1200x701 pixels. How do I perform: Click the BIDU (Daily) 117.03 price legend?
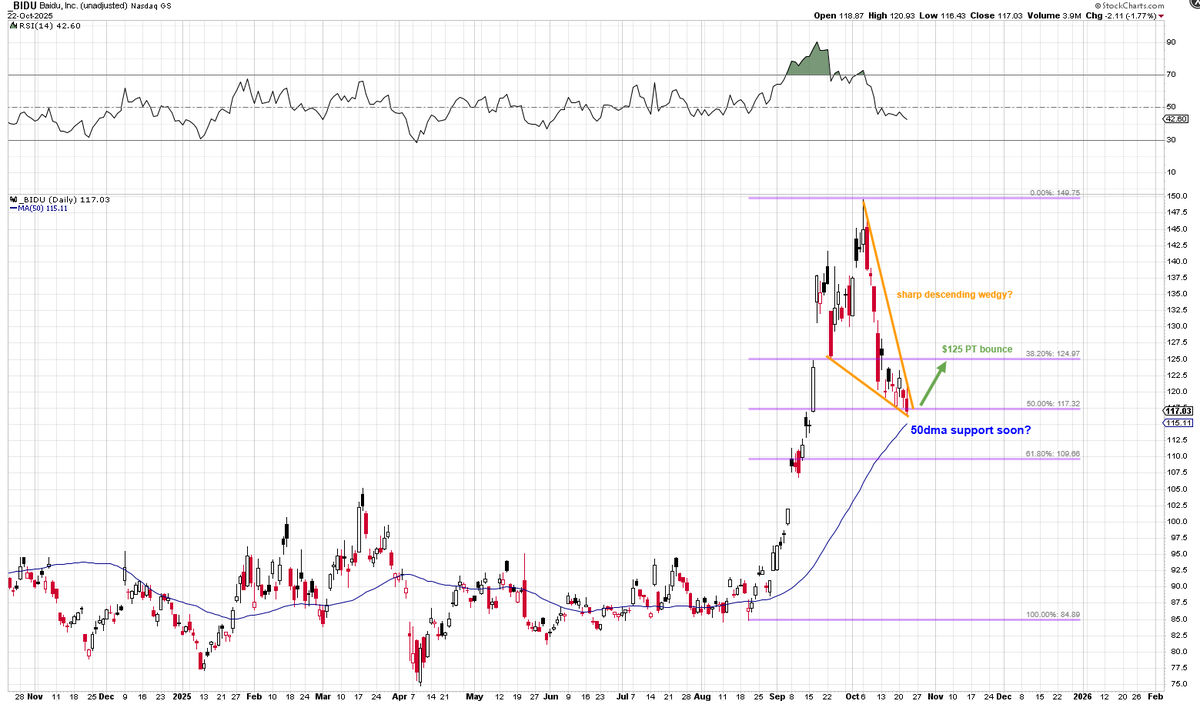(62, 200)
